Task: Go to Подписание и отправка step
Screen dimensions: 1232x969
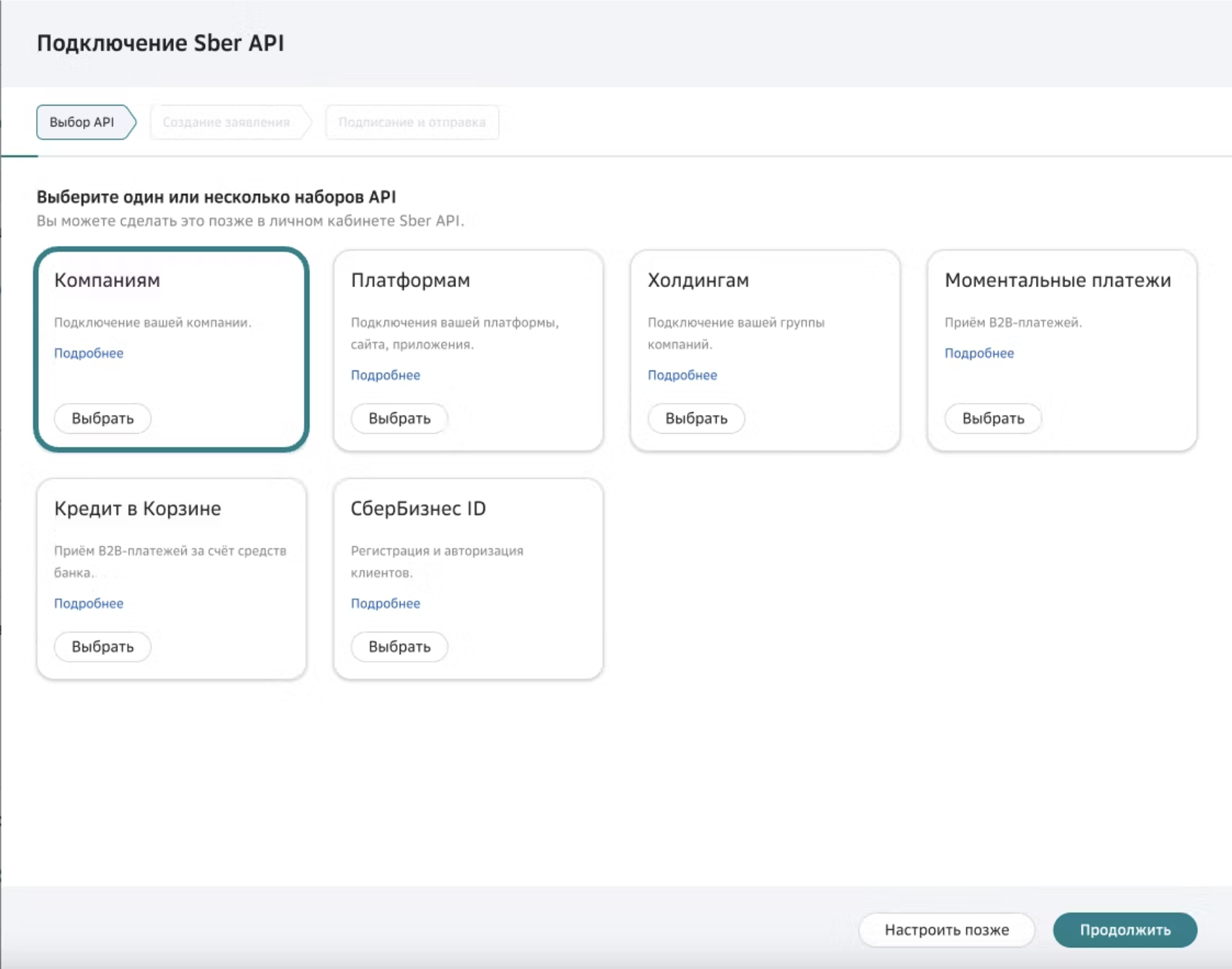Action: [x=412, y=122]
